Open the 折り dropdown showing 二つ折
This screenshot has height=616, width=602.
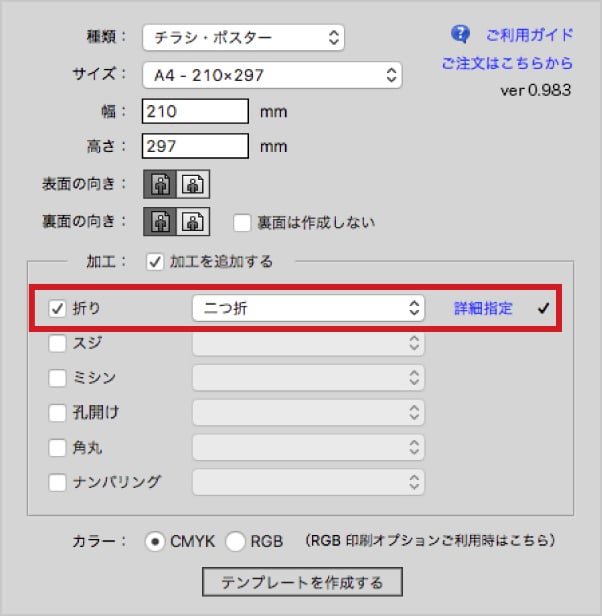tap(308, 308)
